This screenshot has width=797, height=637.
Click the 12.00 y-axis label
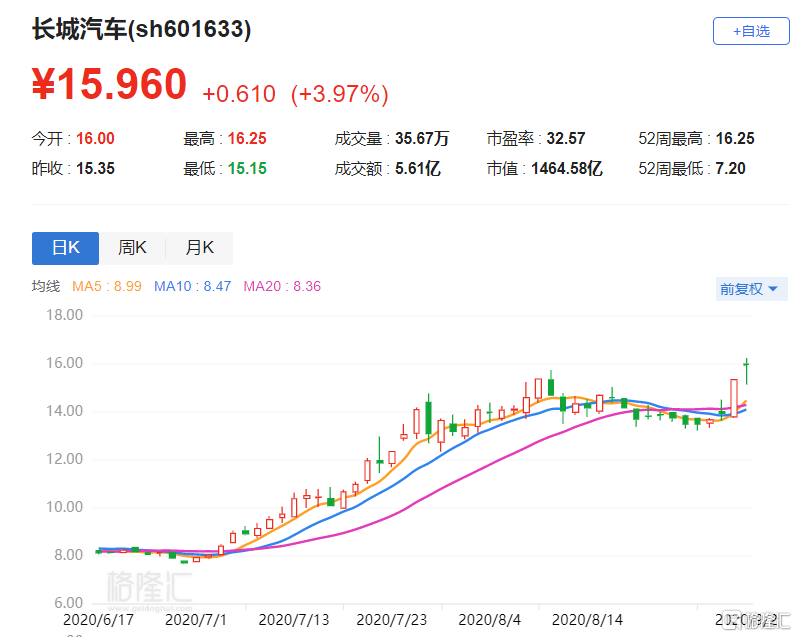(x=65, y=459)
